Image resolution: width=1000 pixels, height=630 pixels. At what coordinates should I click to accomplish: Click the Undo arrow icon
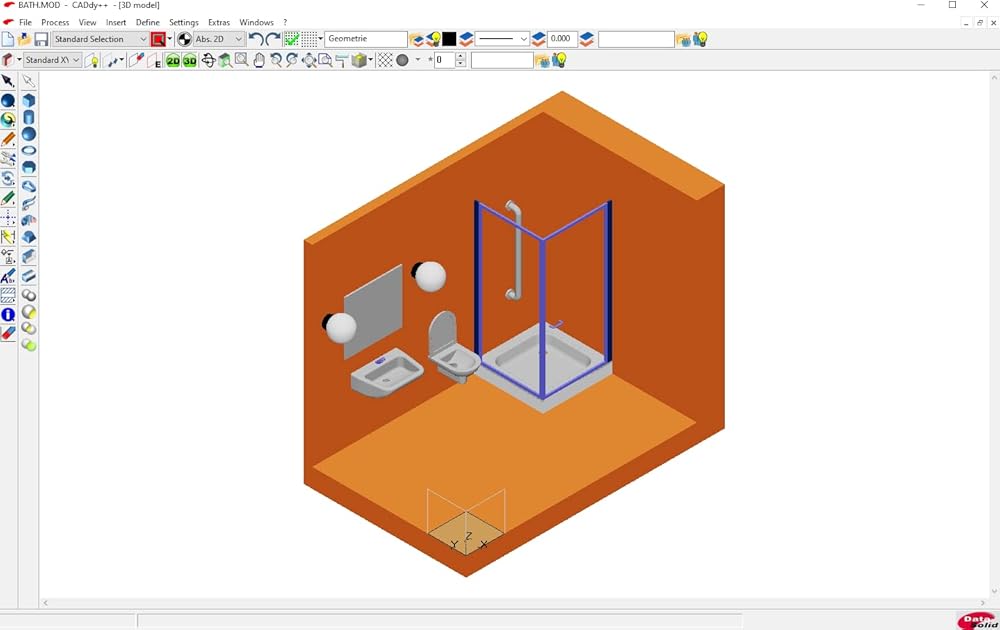[x=256, y=39]
